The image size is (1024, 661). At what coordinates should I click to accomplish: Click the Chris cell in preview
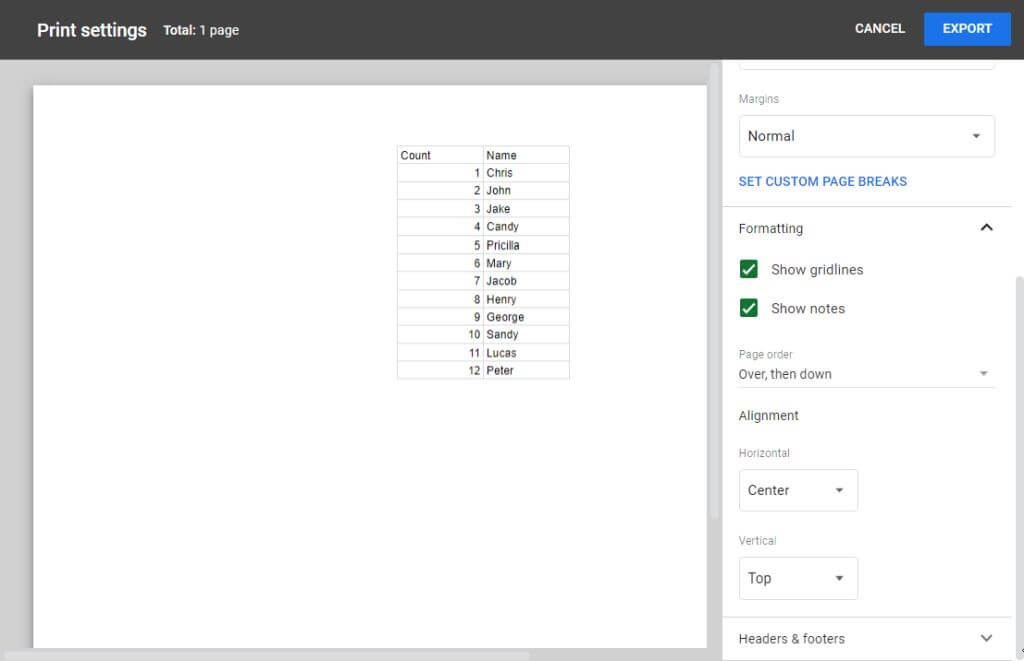point(526,172)
